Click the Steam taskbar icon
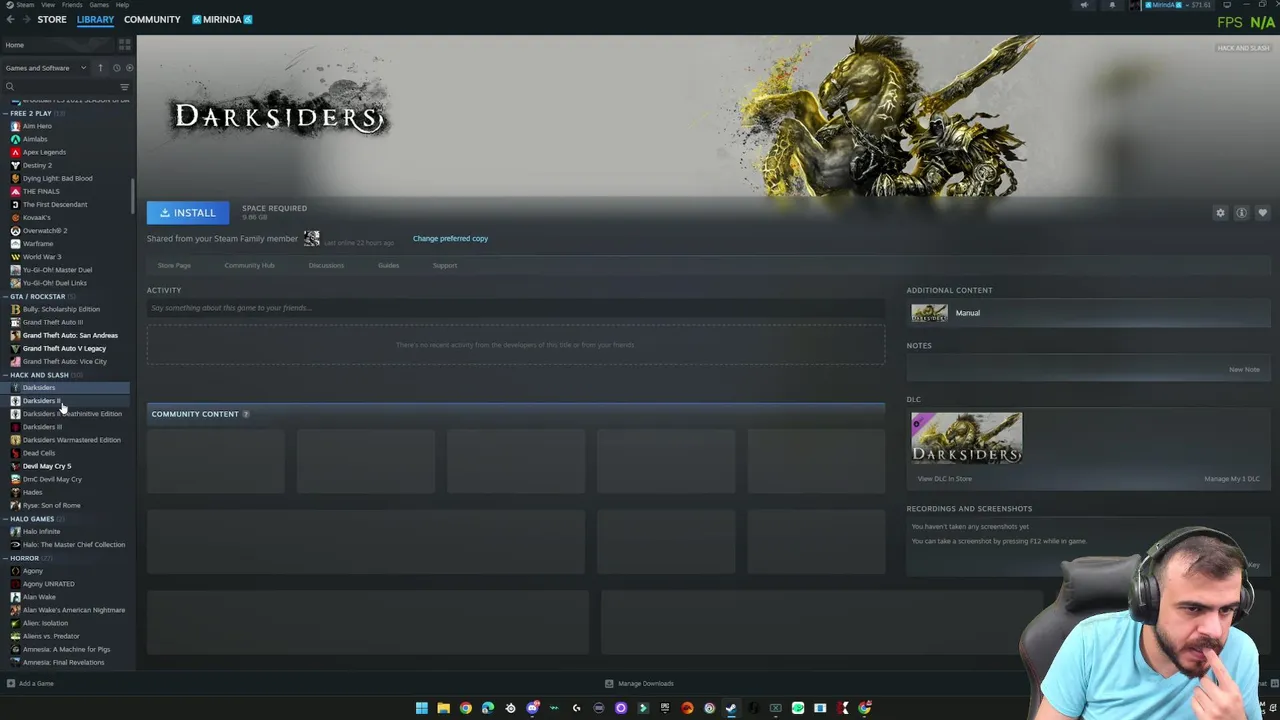The image size is (1280, 720). click(x=731, y=708)
